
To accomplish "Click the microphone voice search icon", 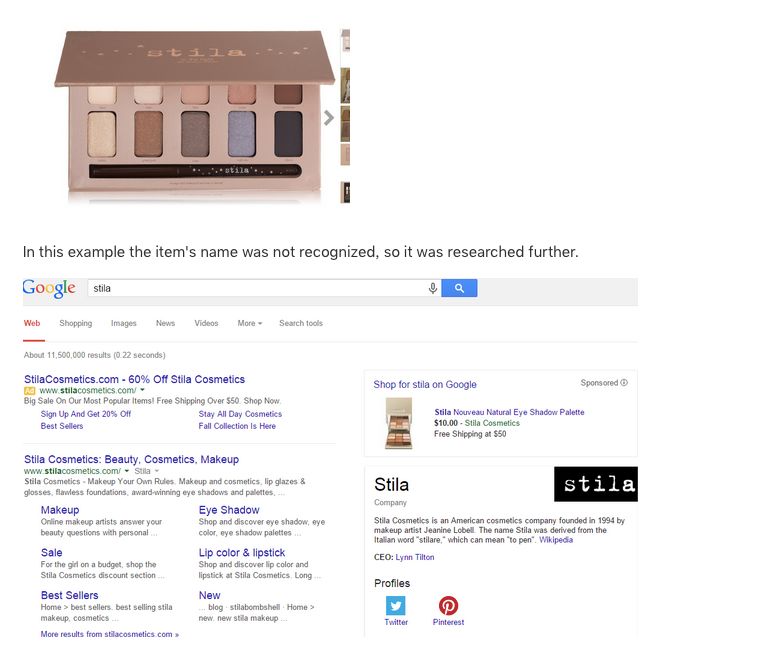I will (433, 288).
